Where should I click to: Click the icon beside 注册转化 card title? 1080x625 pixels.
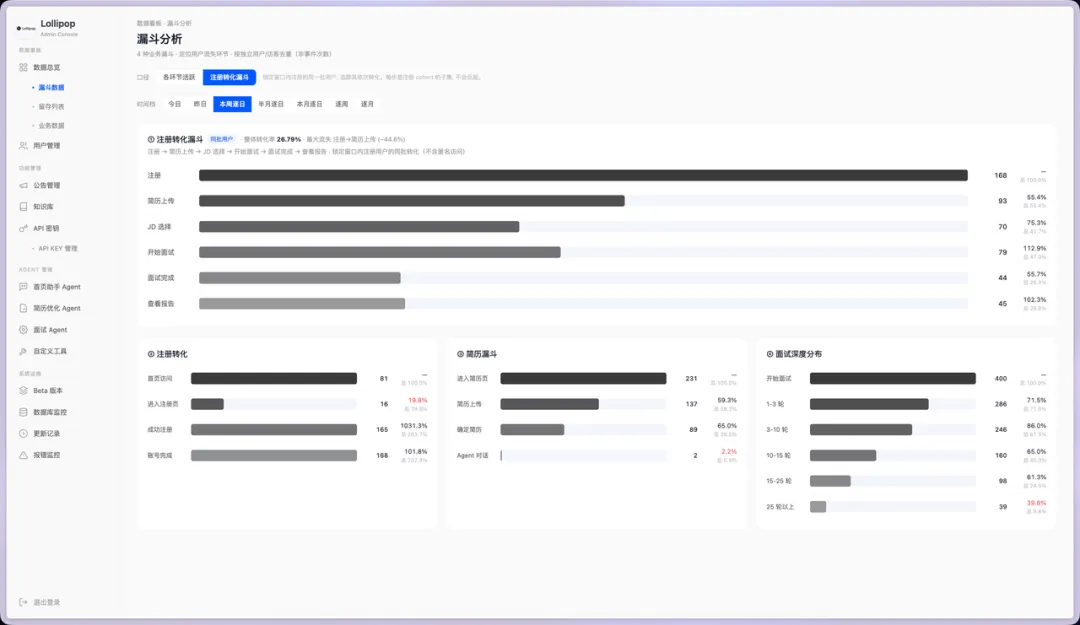point(151,354)
